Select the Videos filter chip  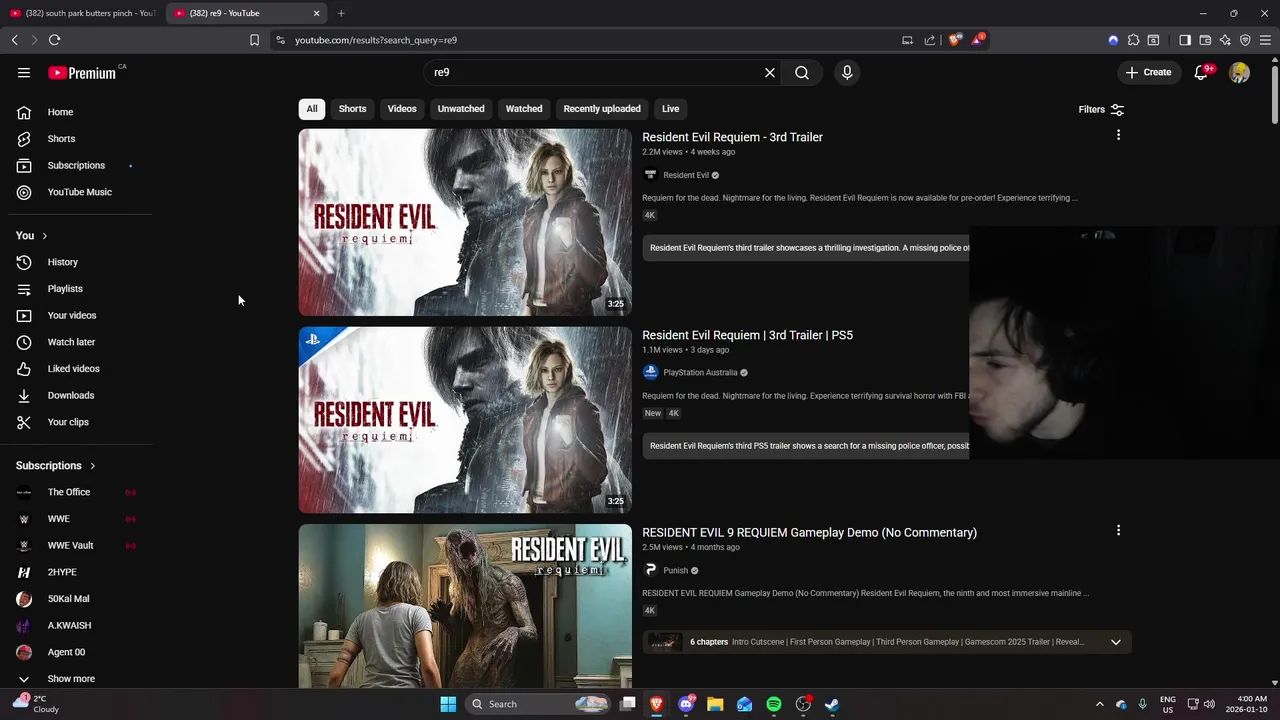(402, 109)
